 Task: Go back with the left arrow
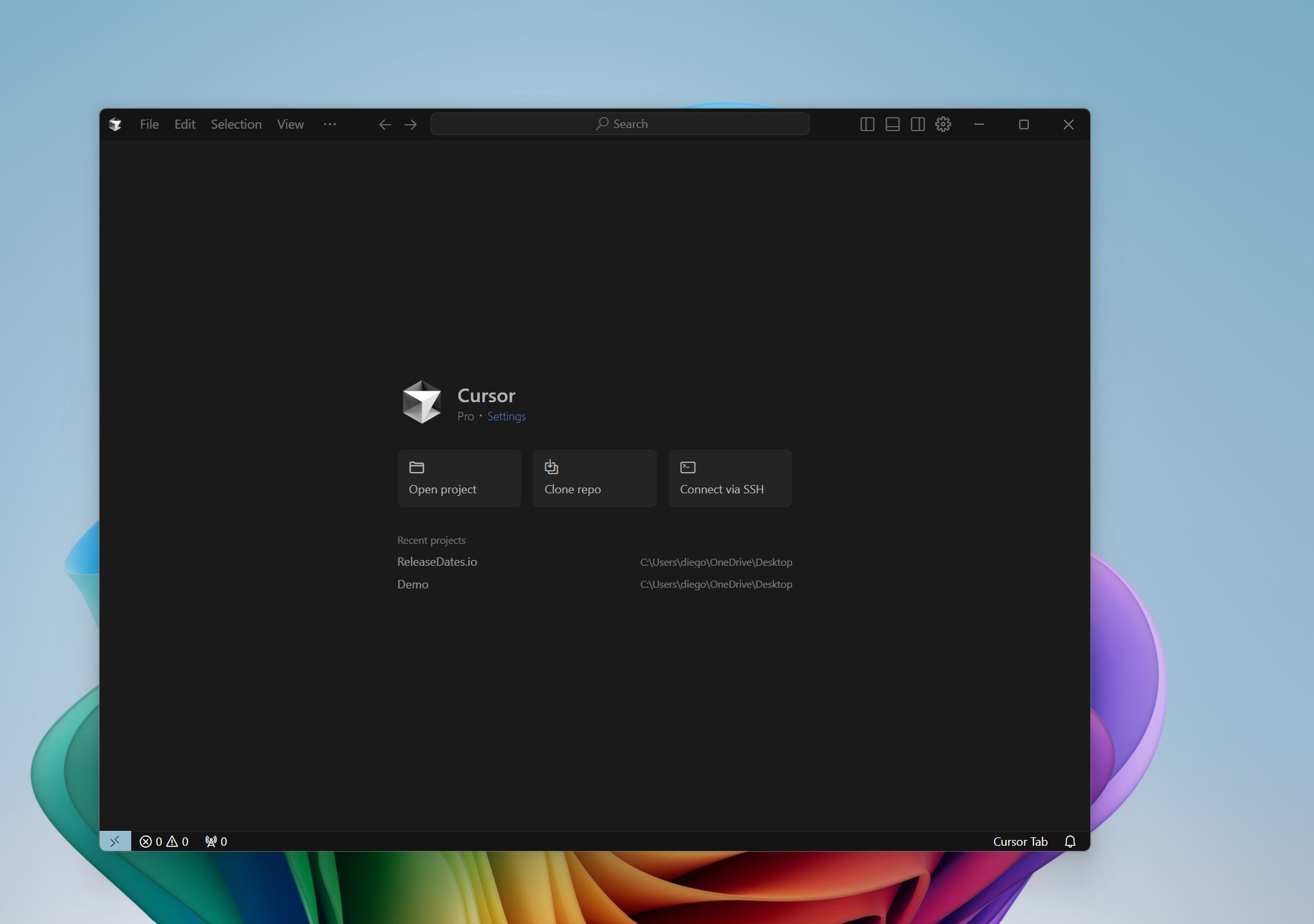[385, 124]
